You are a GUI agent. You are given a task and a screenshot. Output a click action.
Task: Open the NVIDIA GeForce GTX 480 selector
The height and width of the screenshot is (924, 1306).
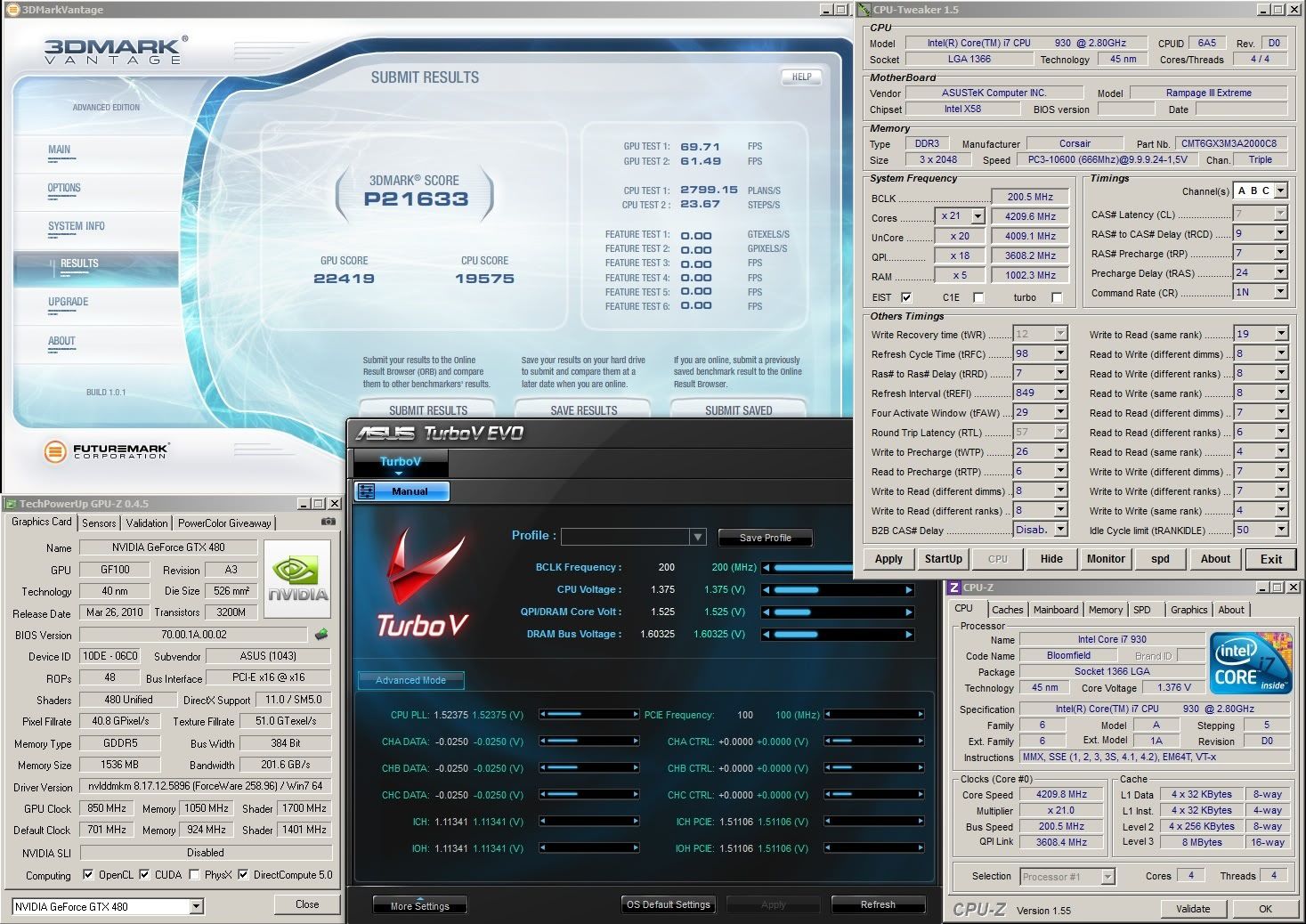pos(197,906)
